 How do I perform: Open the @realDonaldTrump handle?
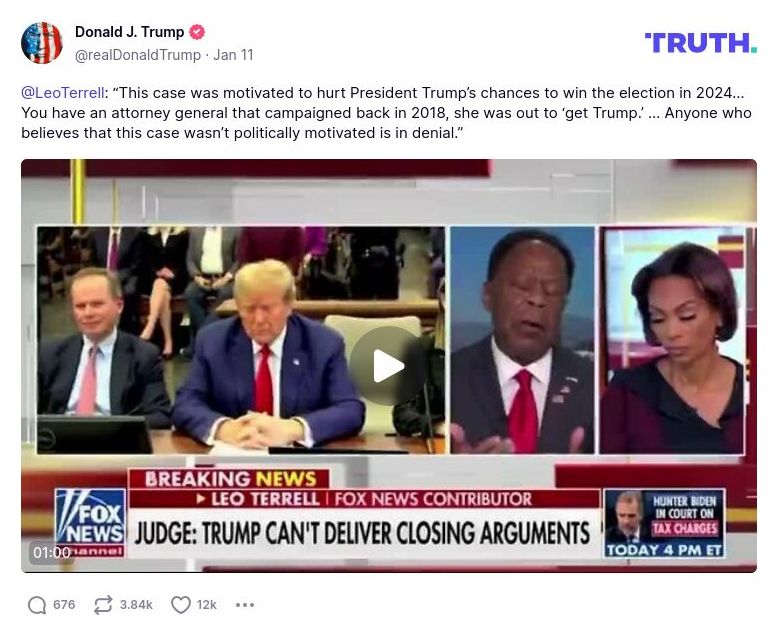(138, 55)
